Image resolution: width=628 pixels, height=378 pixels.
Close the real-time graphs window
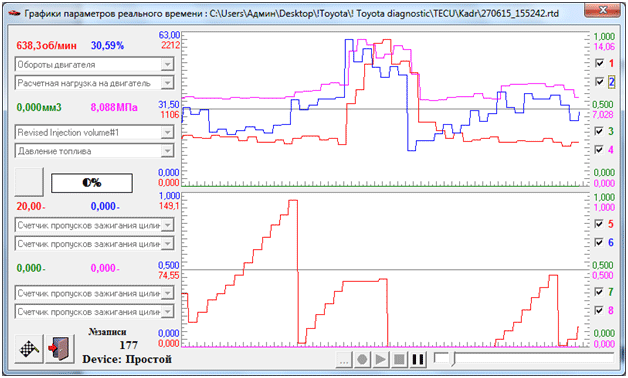603,10
